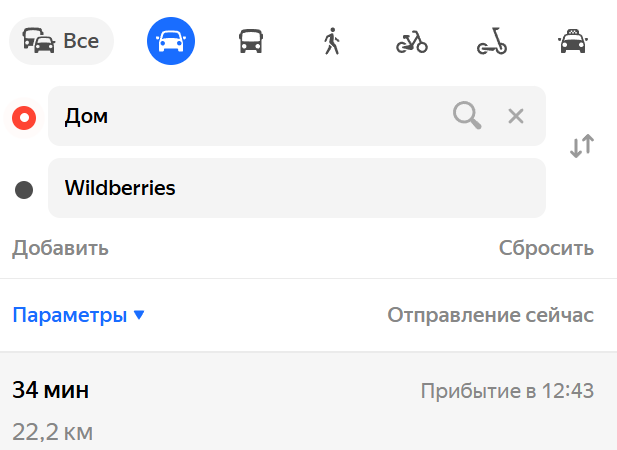617x450 pixels.
Task: Select the public transport bus mode
Action: click(251, 41)
